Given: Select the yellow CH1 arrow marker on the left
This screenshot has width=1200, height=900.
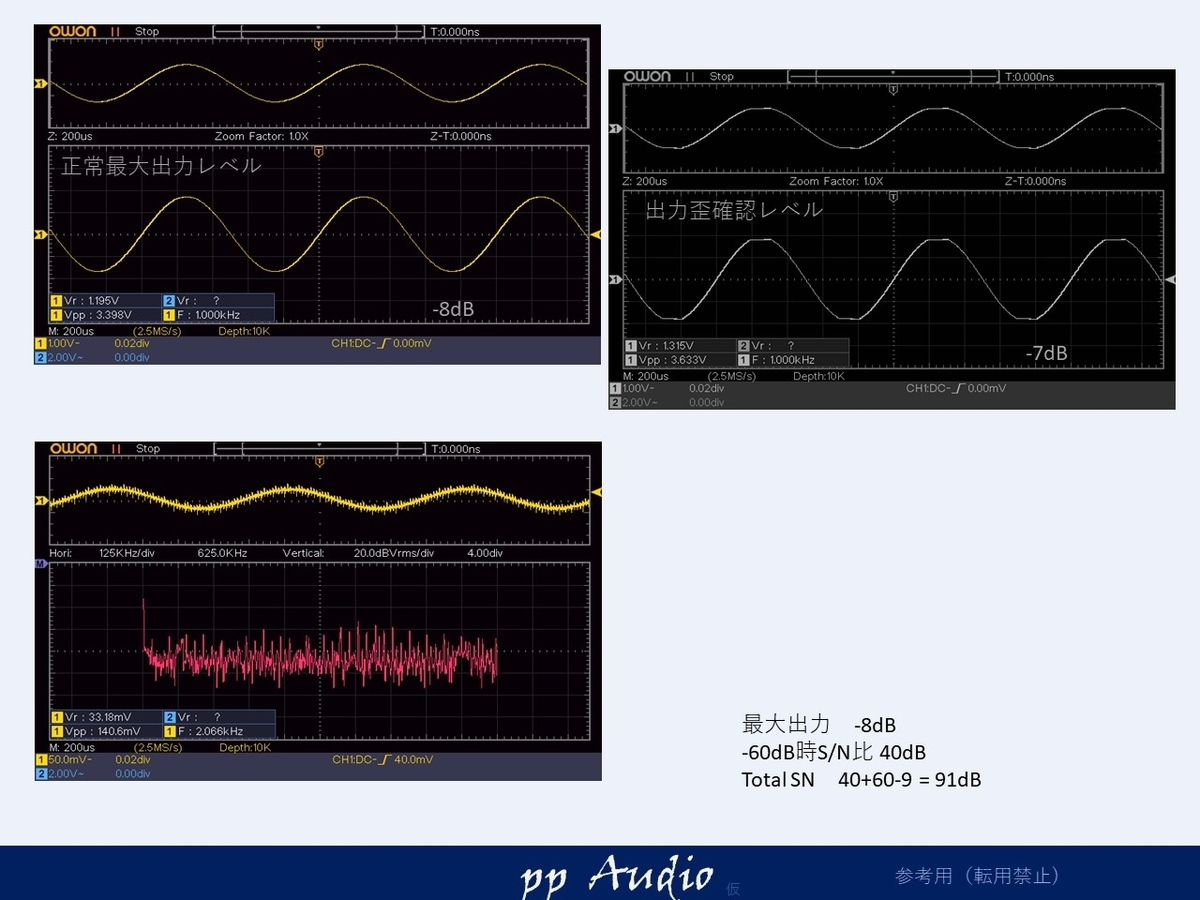Looking at the screenshot, I should coord(40,85).
